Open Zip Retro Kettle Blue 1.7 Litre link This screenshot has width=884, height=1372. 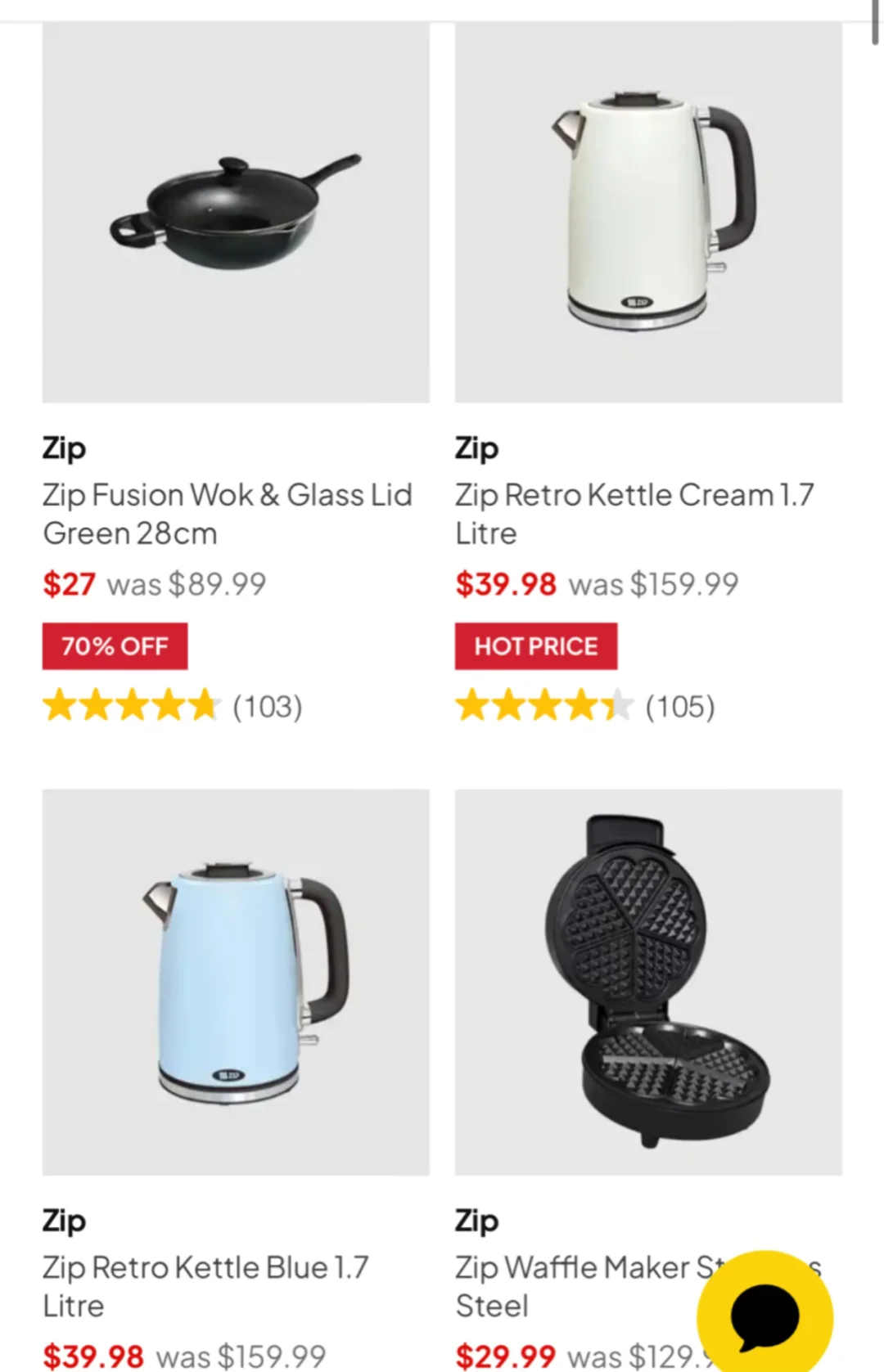[x=205, y=1286]
